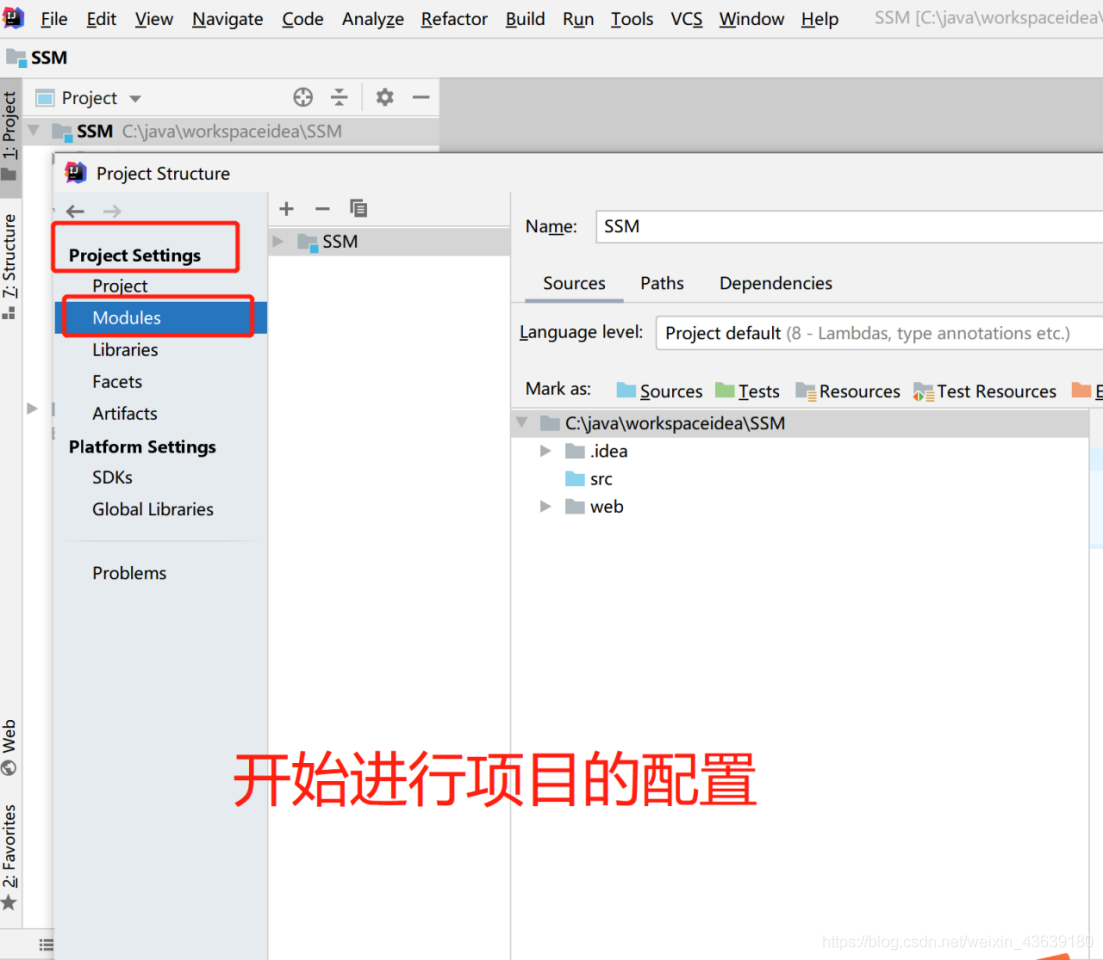This screenshot has height=960, width=1103.
Task: Expand the .idea folder
Action: pos(545,451)
